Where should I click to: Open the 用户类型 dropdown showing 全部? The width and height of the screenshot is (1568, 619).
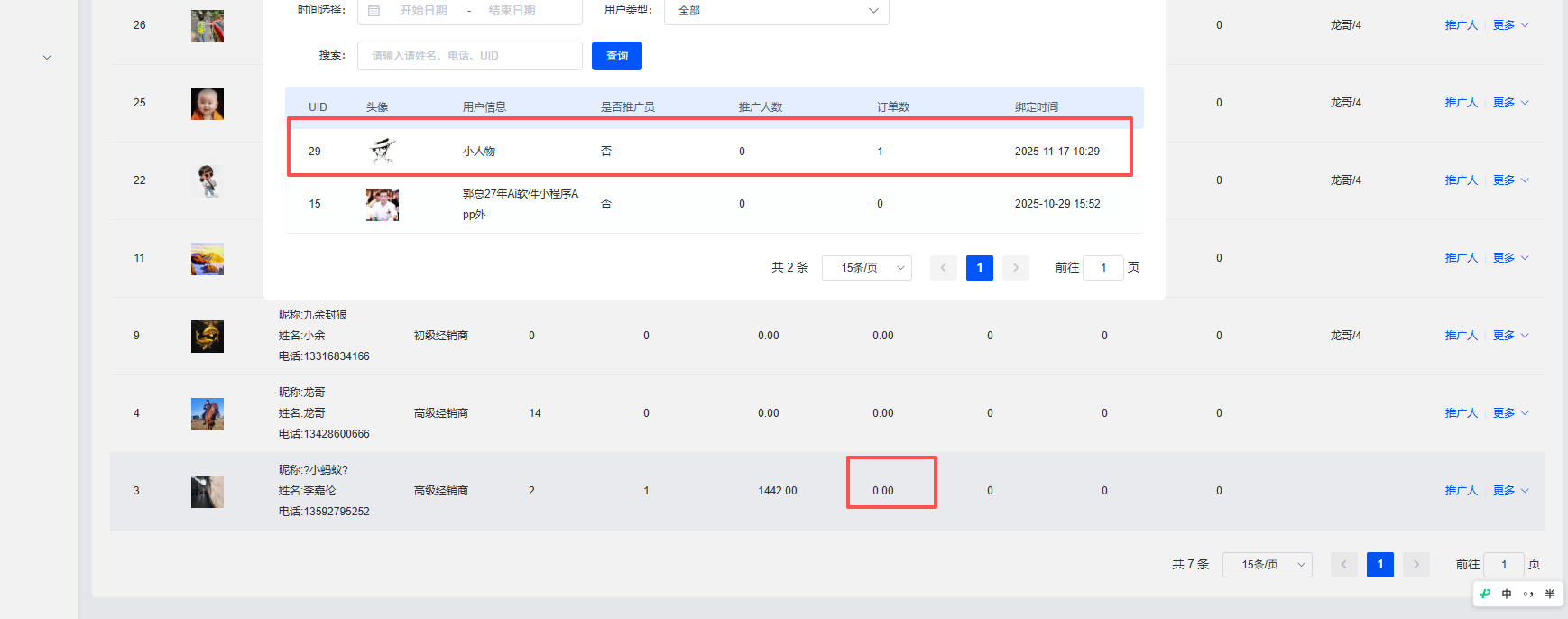[776, 11]
